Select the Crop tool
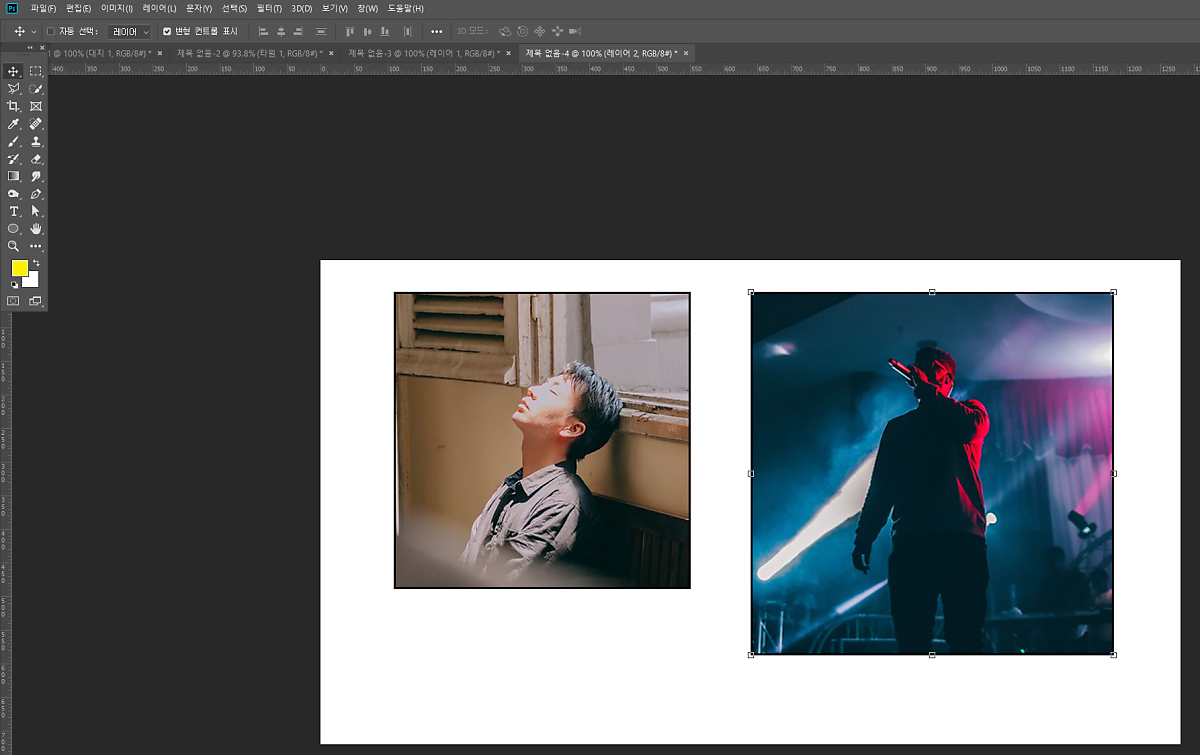1200x755 pixels. [x=14, y=106]
